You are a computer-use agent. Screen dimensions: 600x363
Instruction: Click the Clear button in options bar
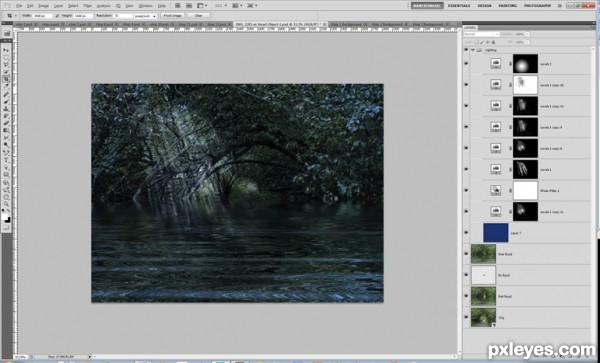pyautogui.click(x=199, y=16)
